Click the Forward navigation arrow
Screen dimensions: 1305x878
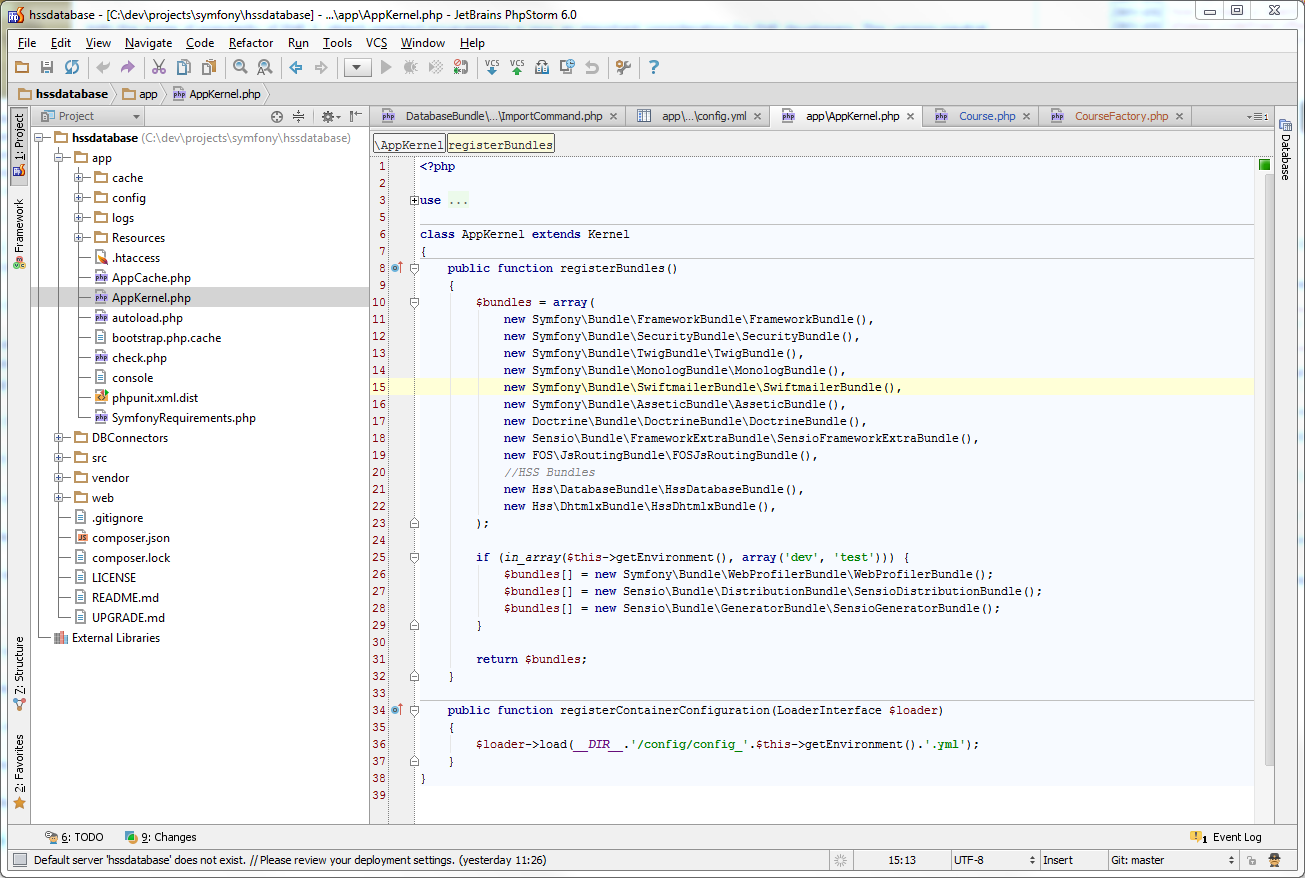321,67
